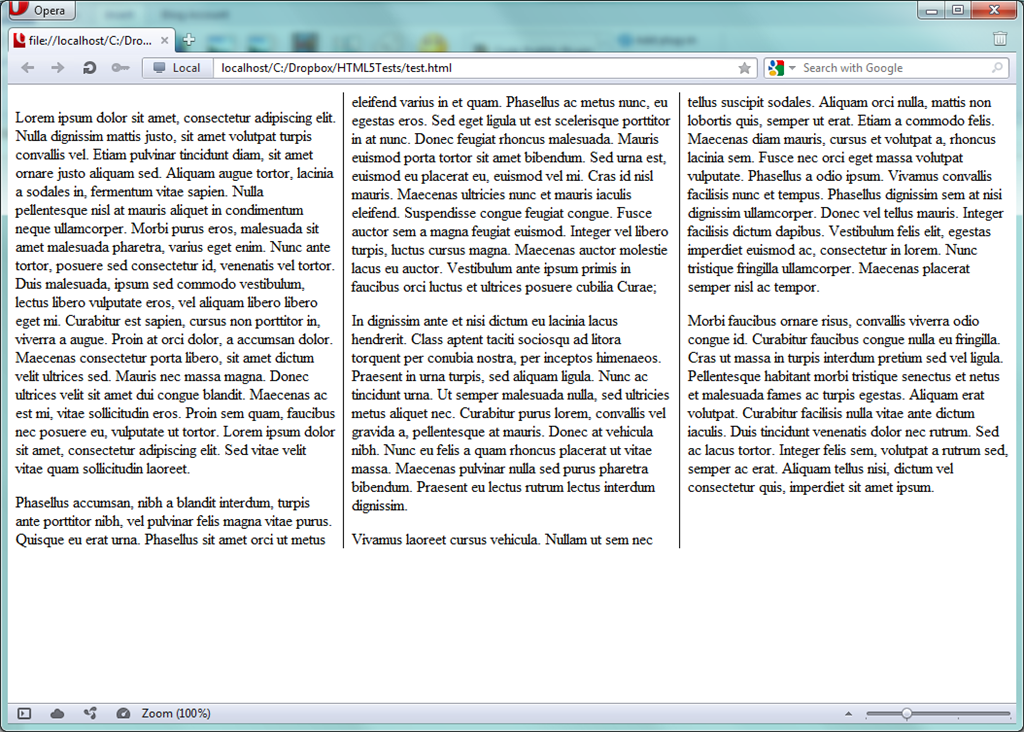
Task: Open Opera Unite sharing icon
Action: (x=90, y=713)
